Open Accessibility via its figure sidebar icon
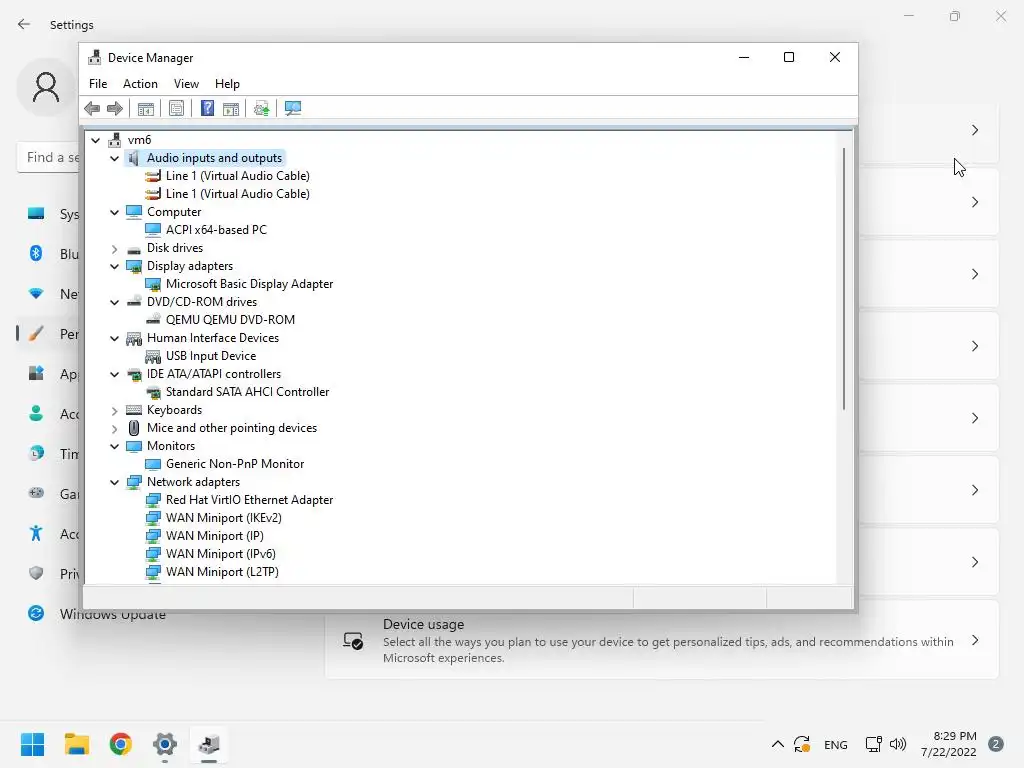This screenshot has width=1024, height=768. [x=36, y=534]
